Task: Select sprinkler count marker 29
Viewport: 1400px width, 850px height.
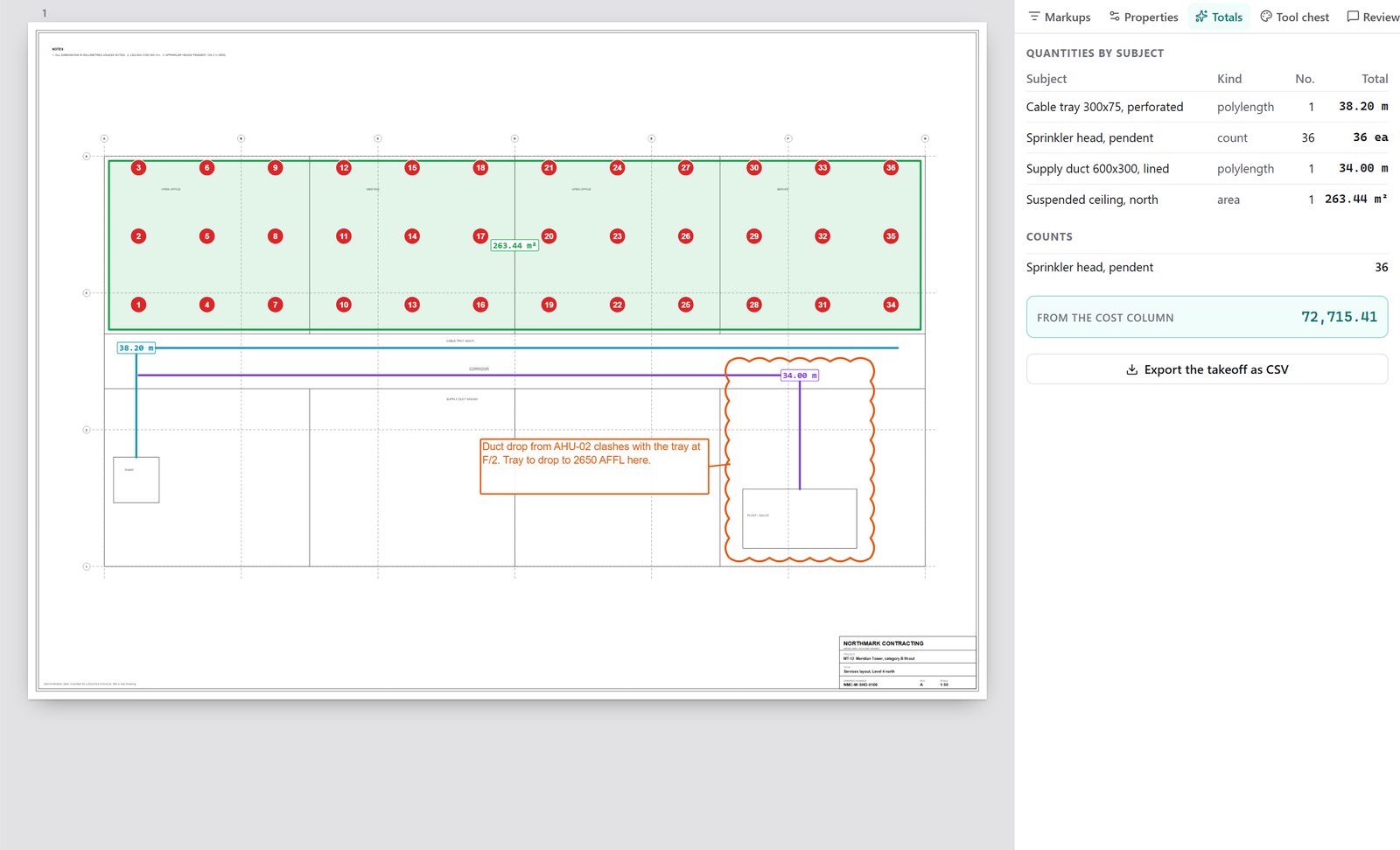Action: (754, 236)
